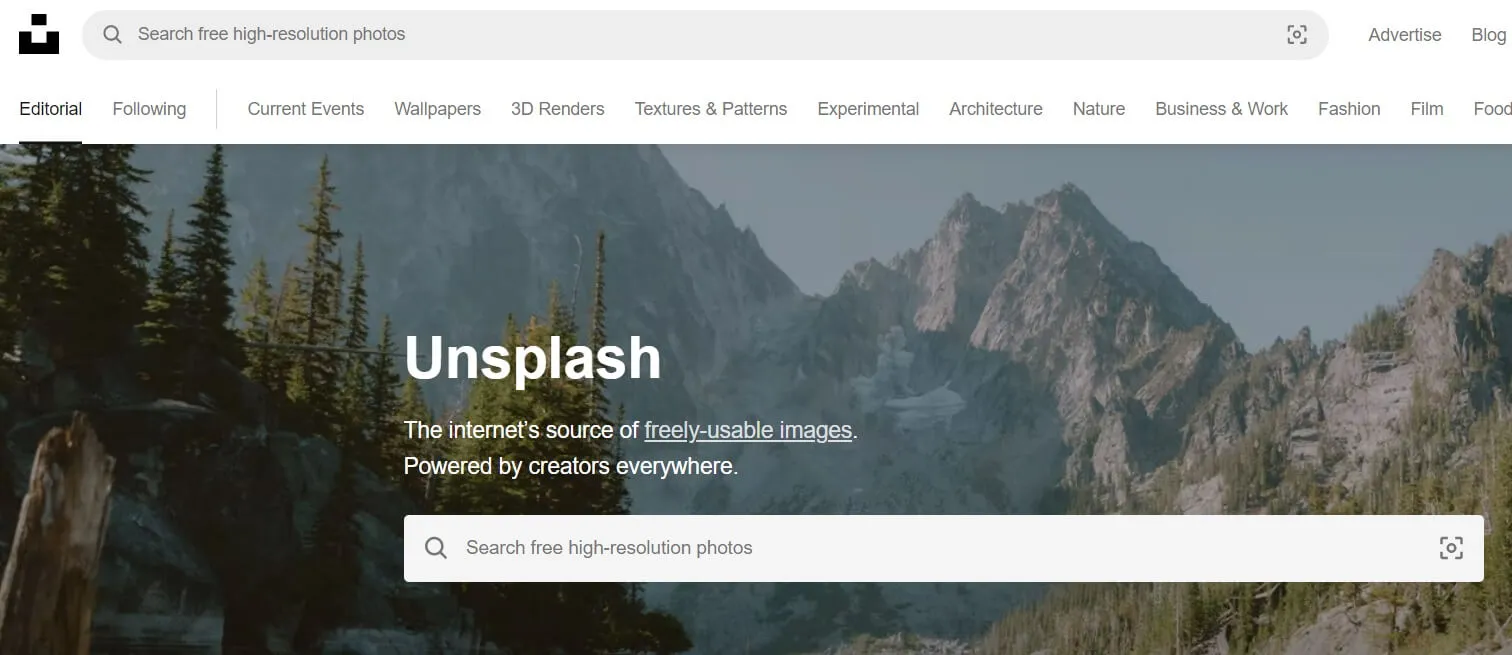Focus the top search photos field

(x=705, y=35)
